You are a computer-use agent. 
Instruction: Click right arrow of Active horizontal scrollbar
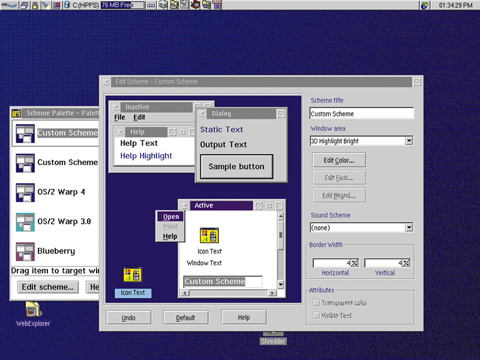273,293
